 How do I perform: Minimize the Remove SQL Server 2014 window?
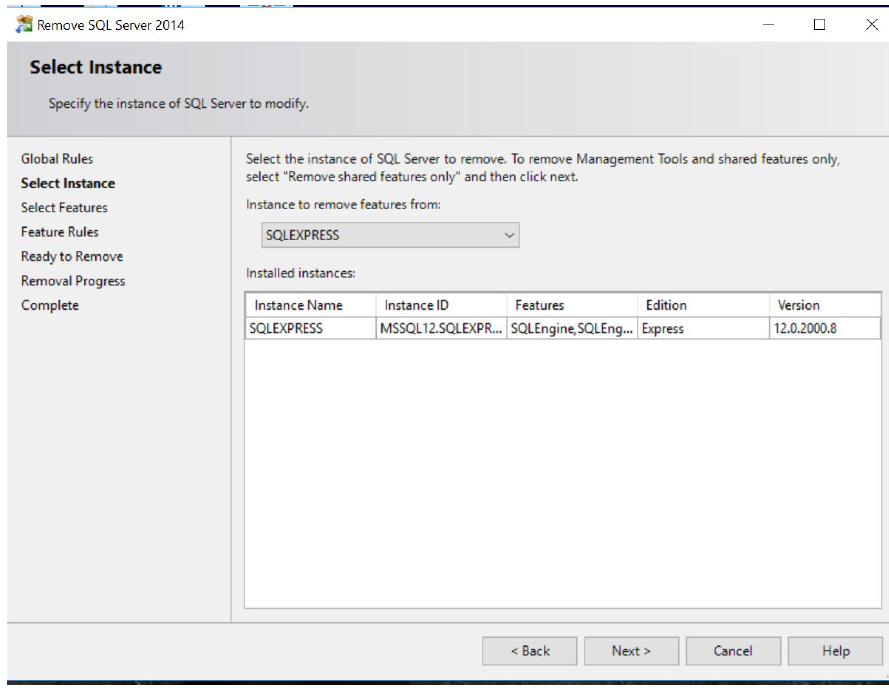(768, 24)
